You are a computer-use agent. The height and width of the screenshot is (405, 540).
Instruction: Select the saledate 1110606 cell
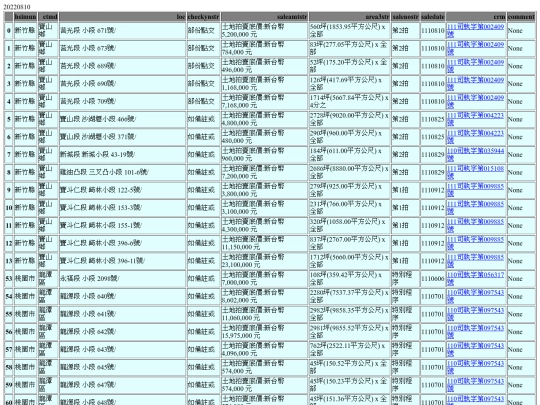pyautogui.click(x=433, y=279)
